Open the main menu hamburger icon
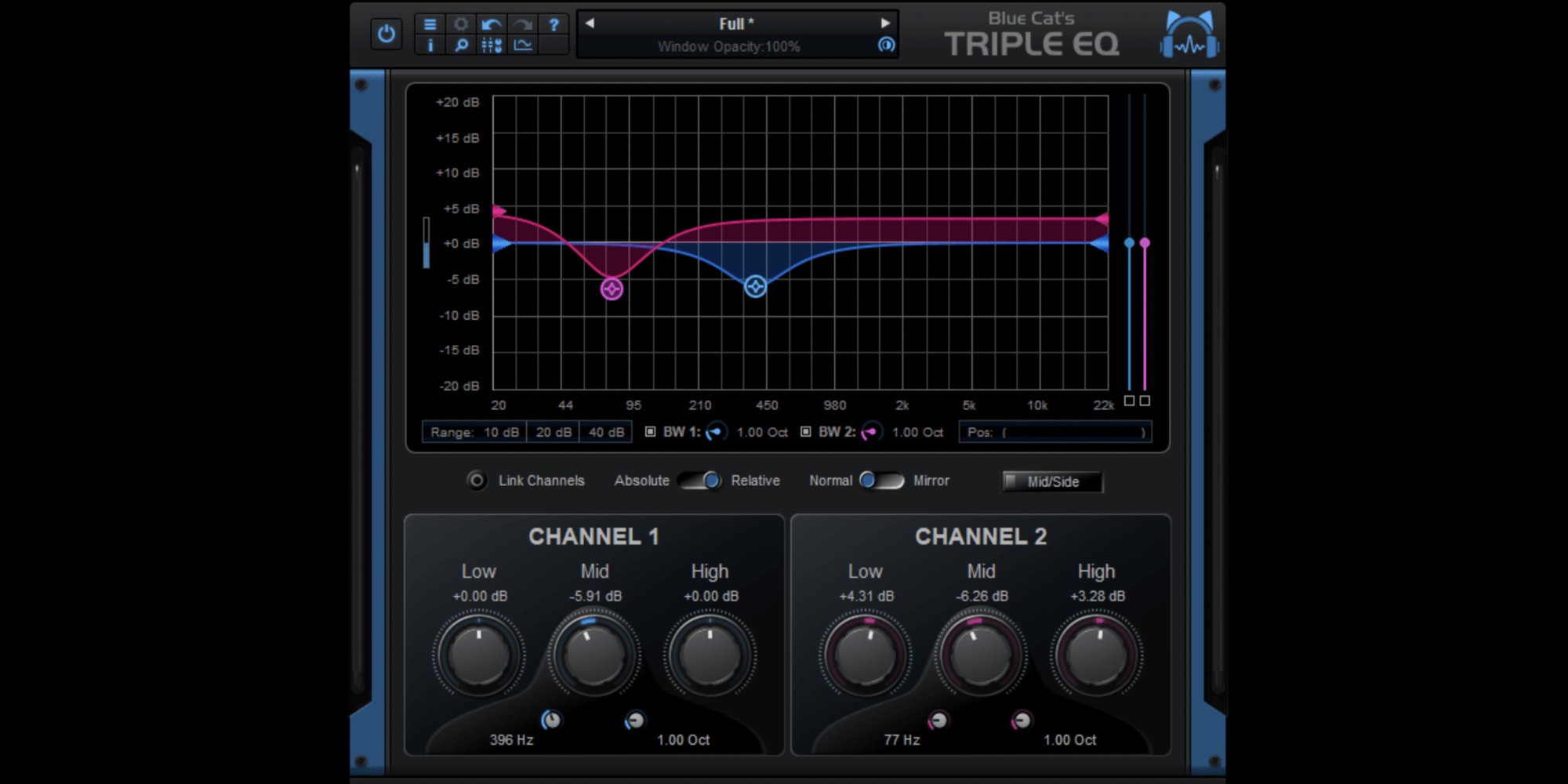The height and width of the screenshot is (784, 1568). (x=430, y=24)
